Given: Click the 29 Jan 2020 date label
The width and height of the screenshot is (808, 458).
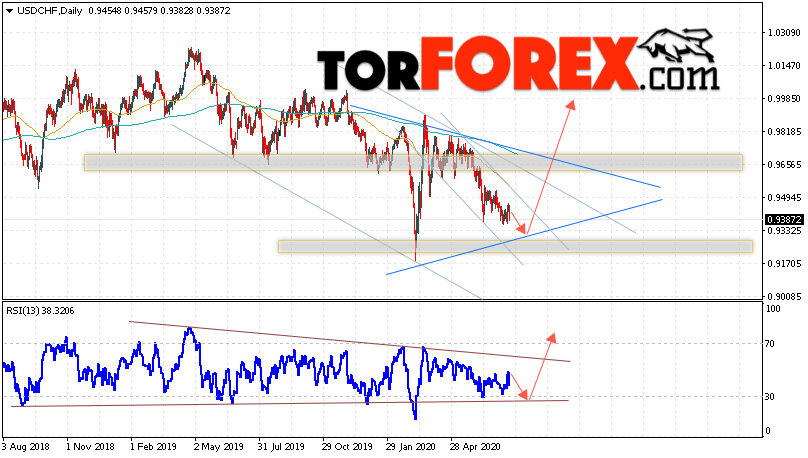Looking at the screenshot, I should (x=411, y=447).
